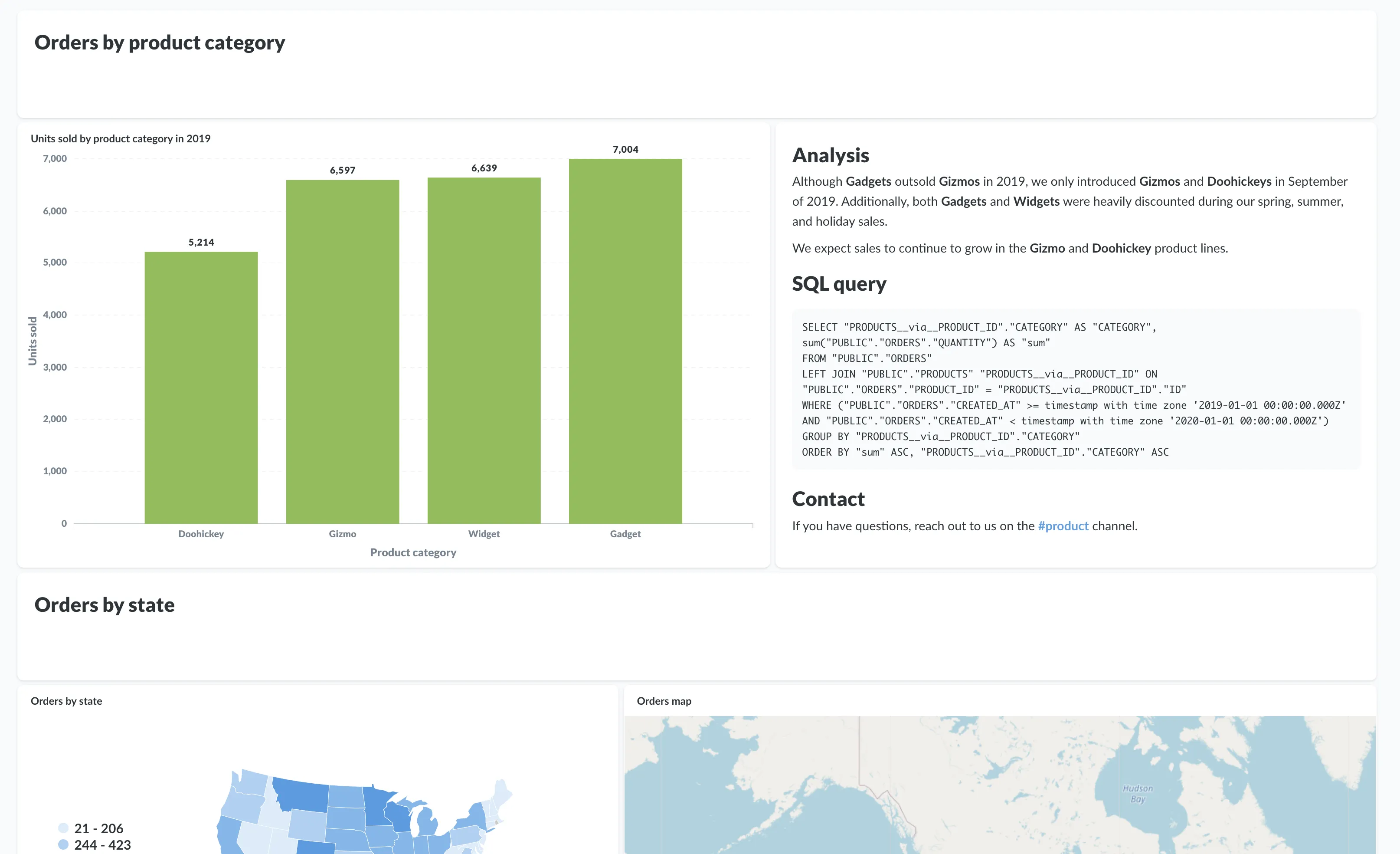The height and width of the screenshot is (854, 1400).
Task: Click the 'Orders by product category' heading
Action: 160,43
